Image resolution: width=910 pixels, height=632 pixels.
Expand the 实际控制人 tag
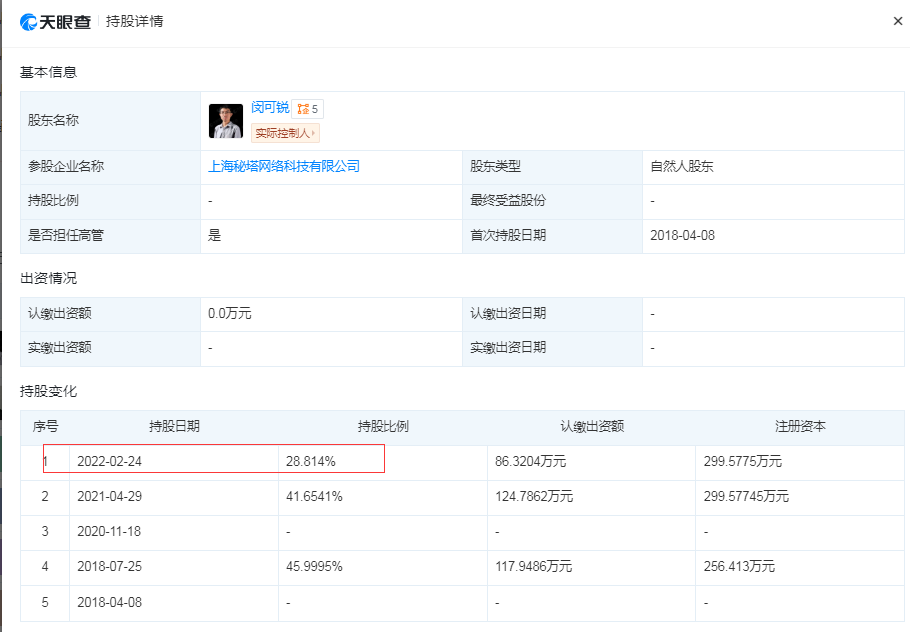point(285,133)
